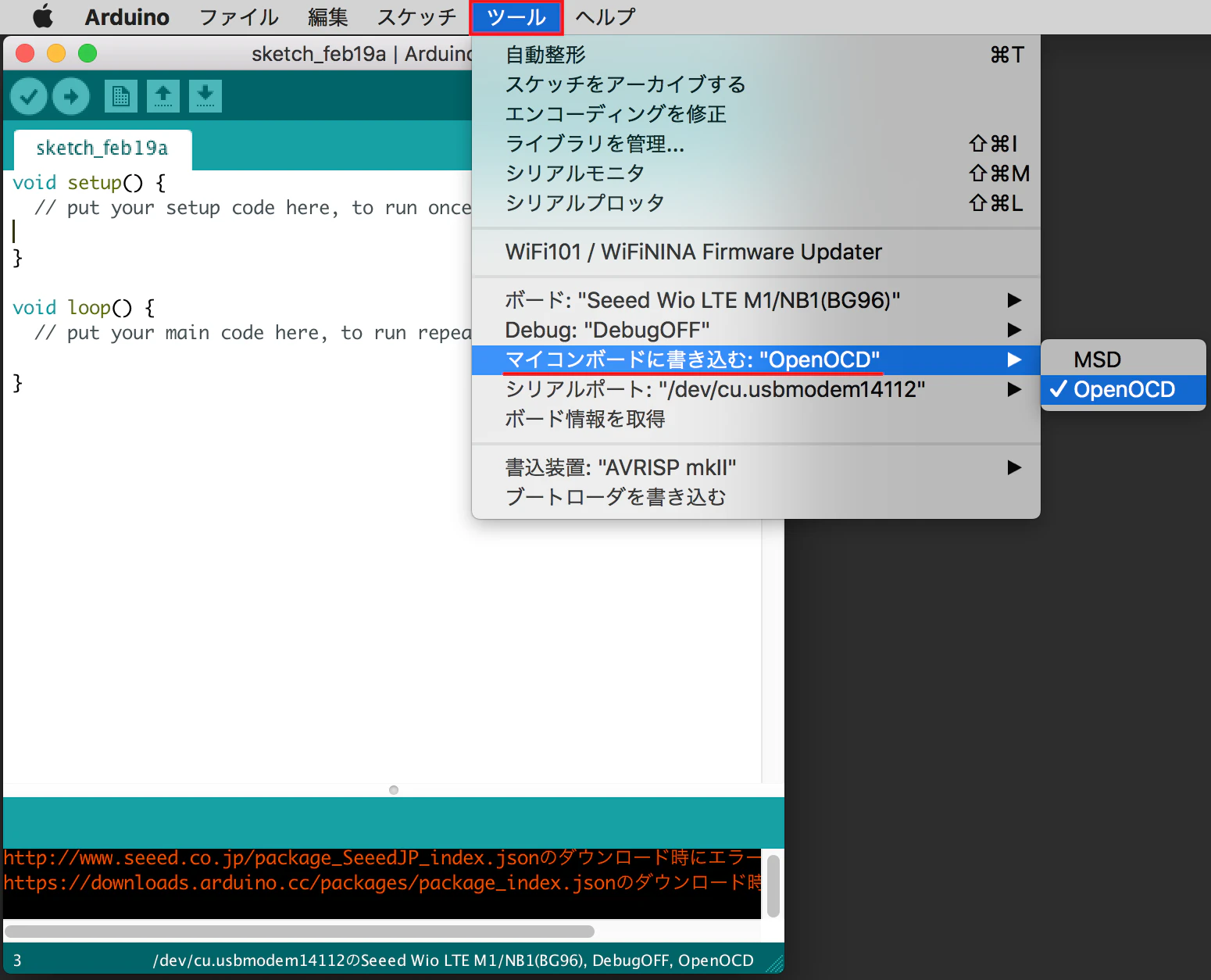Switch to sketch_feb19a tab
Viewport: 1211px width, 980px height.
[x=102, y=148]
